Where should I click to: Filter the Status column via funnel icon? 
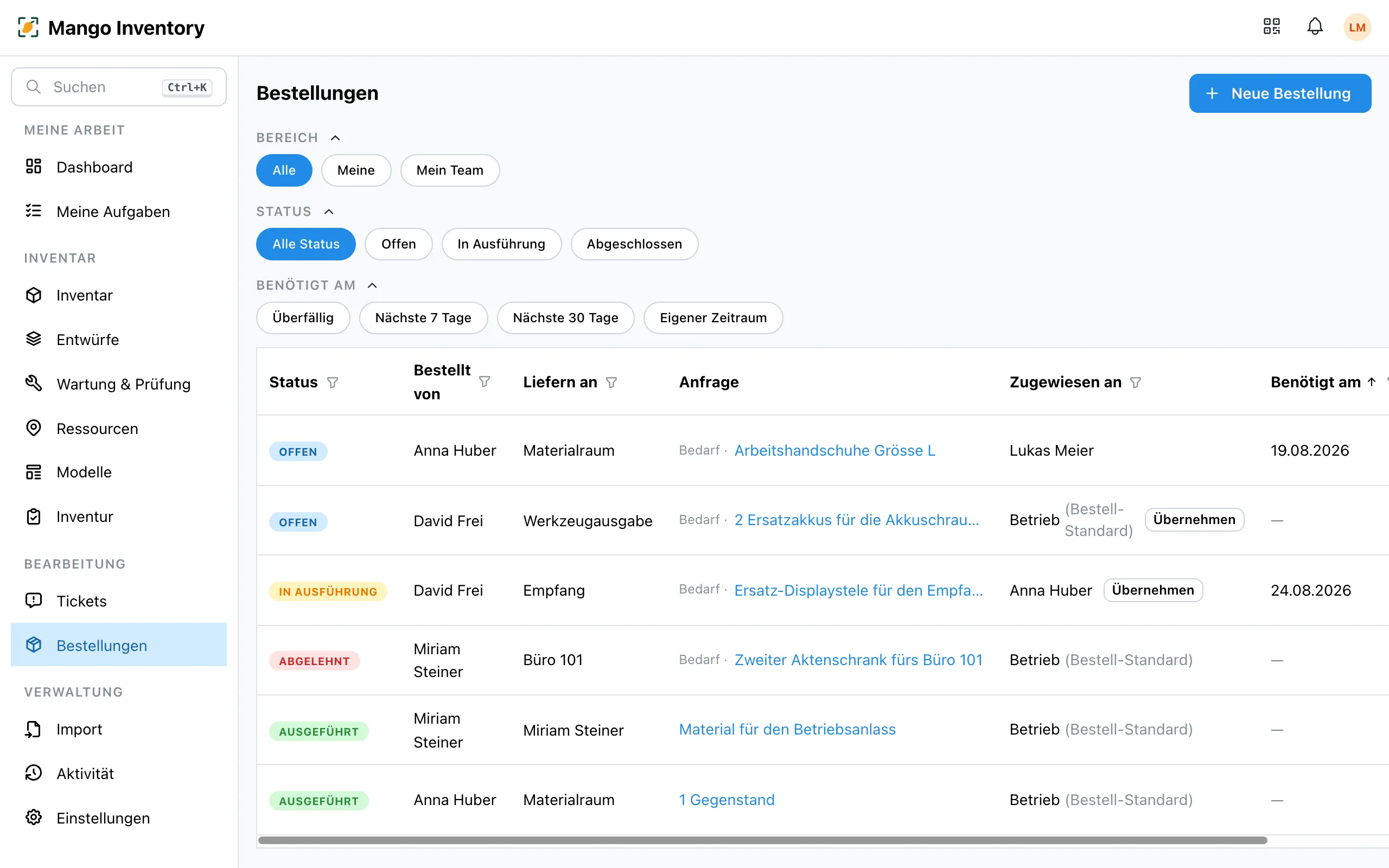[332, 382]
